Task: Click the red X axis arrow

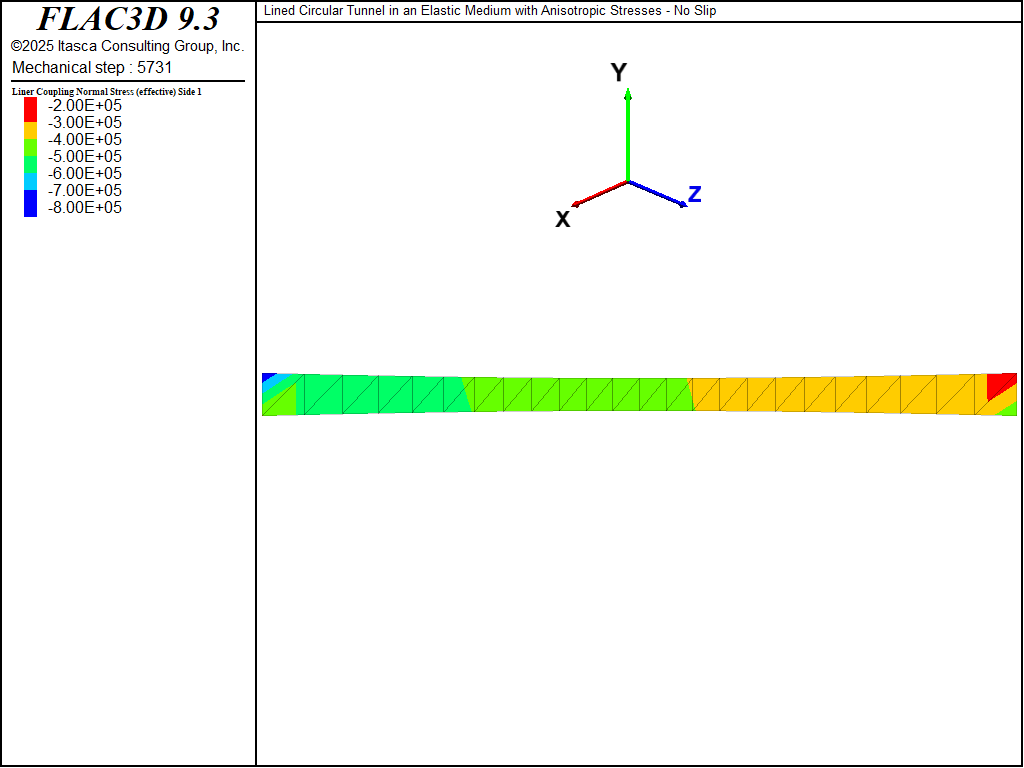Action: [x=600, y=193]
